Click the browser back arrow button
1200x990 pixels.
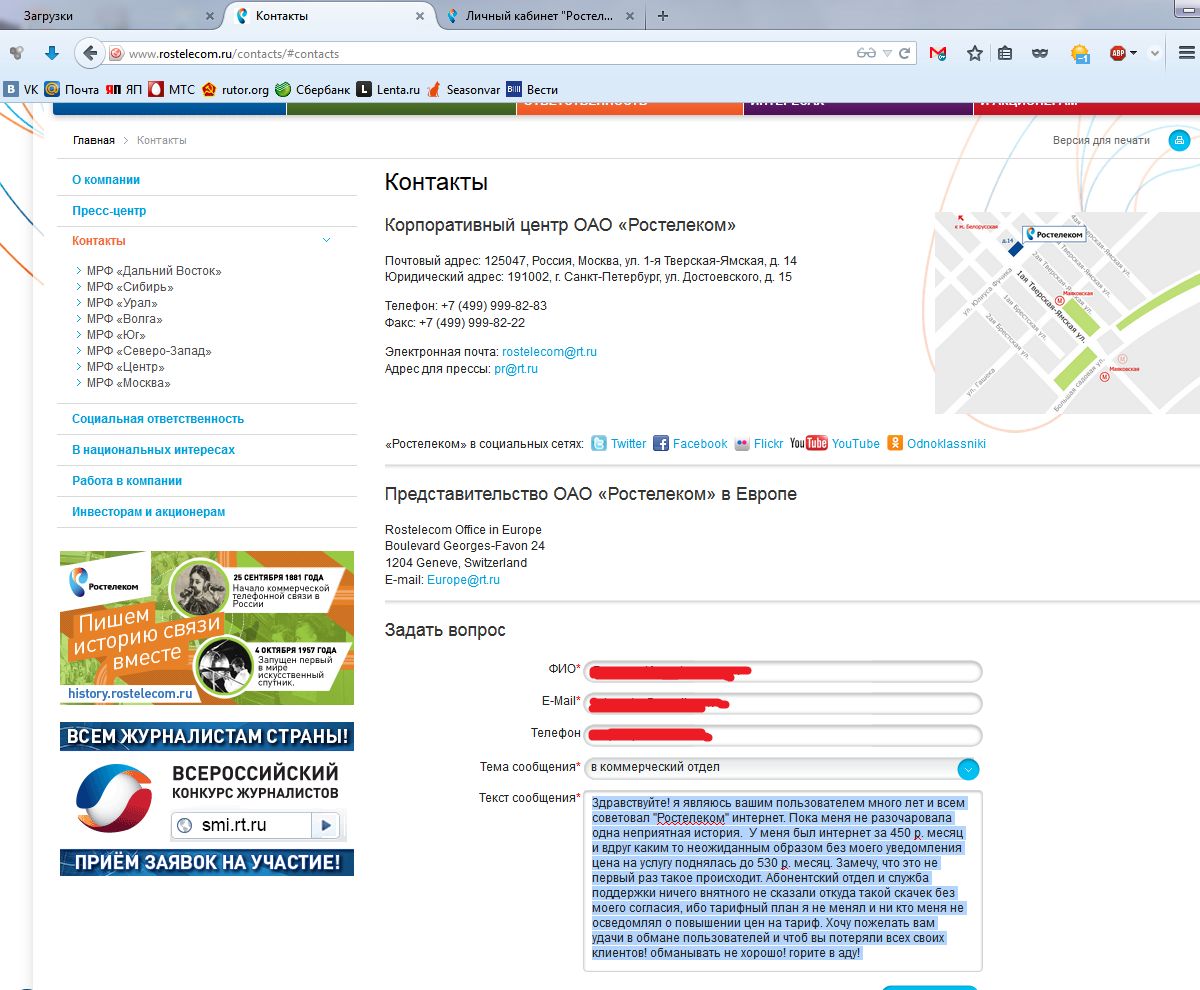(90, 53)
